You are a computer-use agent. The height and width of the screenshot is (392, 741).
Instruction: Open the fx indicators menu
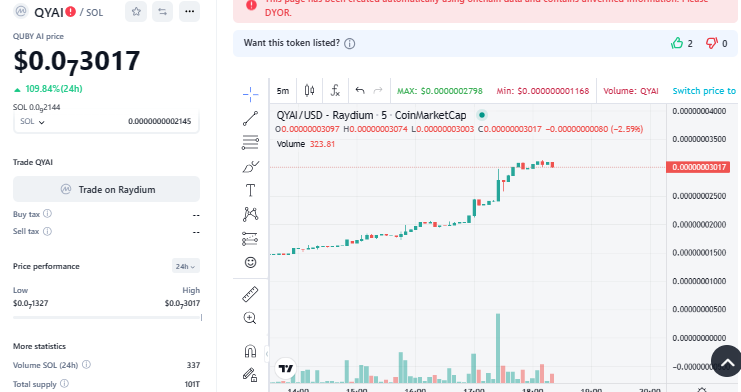pos(335,90)
